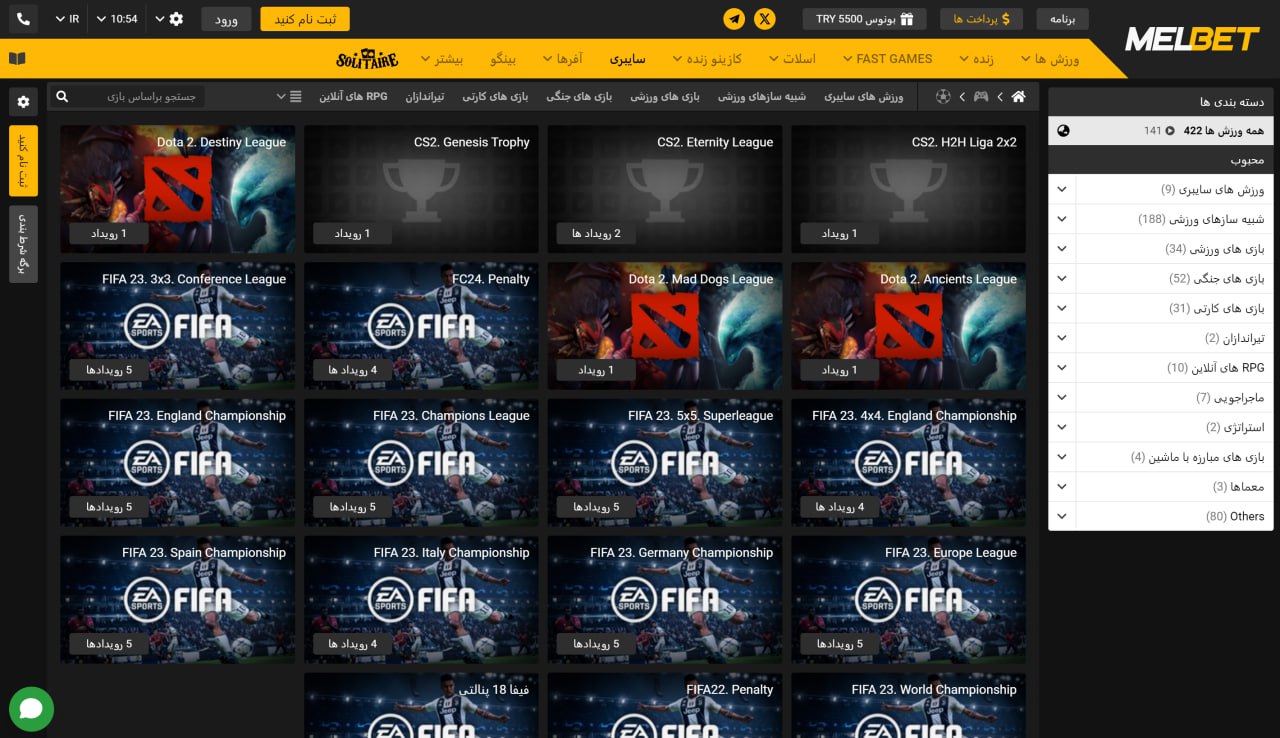Click the gamepad breadcrumb icon

(981, 97)
